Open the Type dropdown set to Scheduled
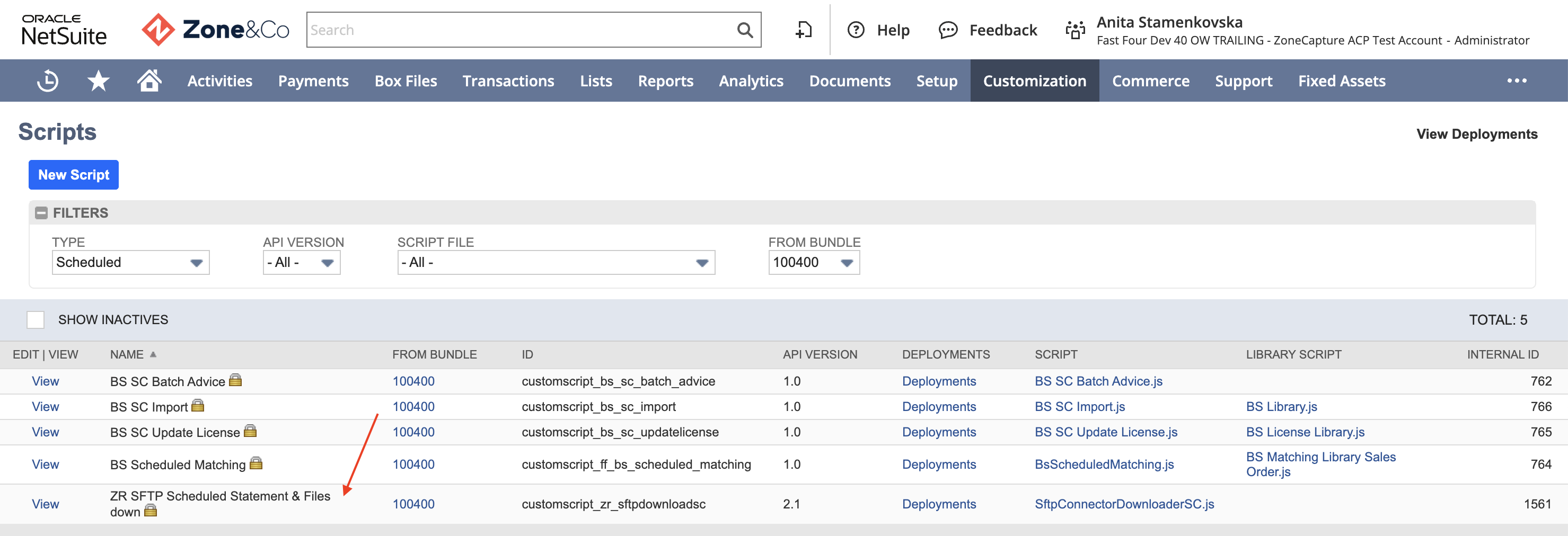Viewport: 1568px width, 536px height. (131, 262)
